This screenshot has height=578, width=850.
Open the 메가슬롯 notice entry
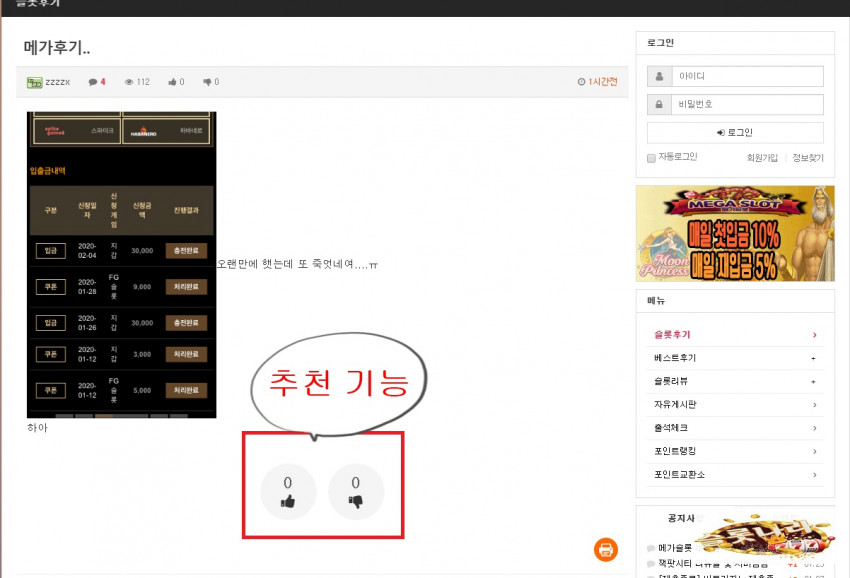675,548
